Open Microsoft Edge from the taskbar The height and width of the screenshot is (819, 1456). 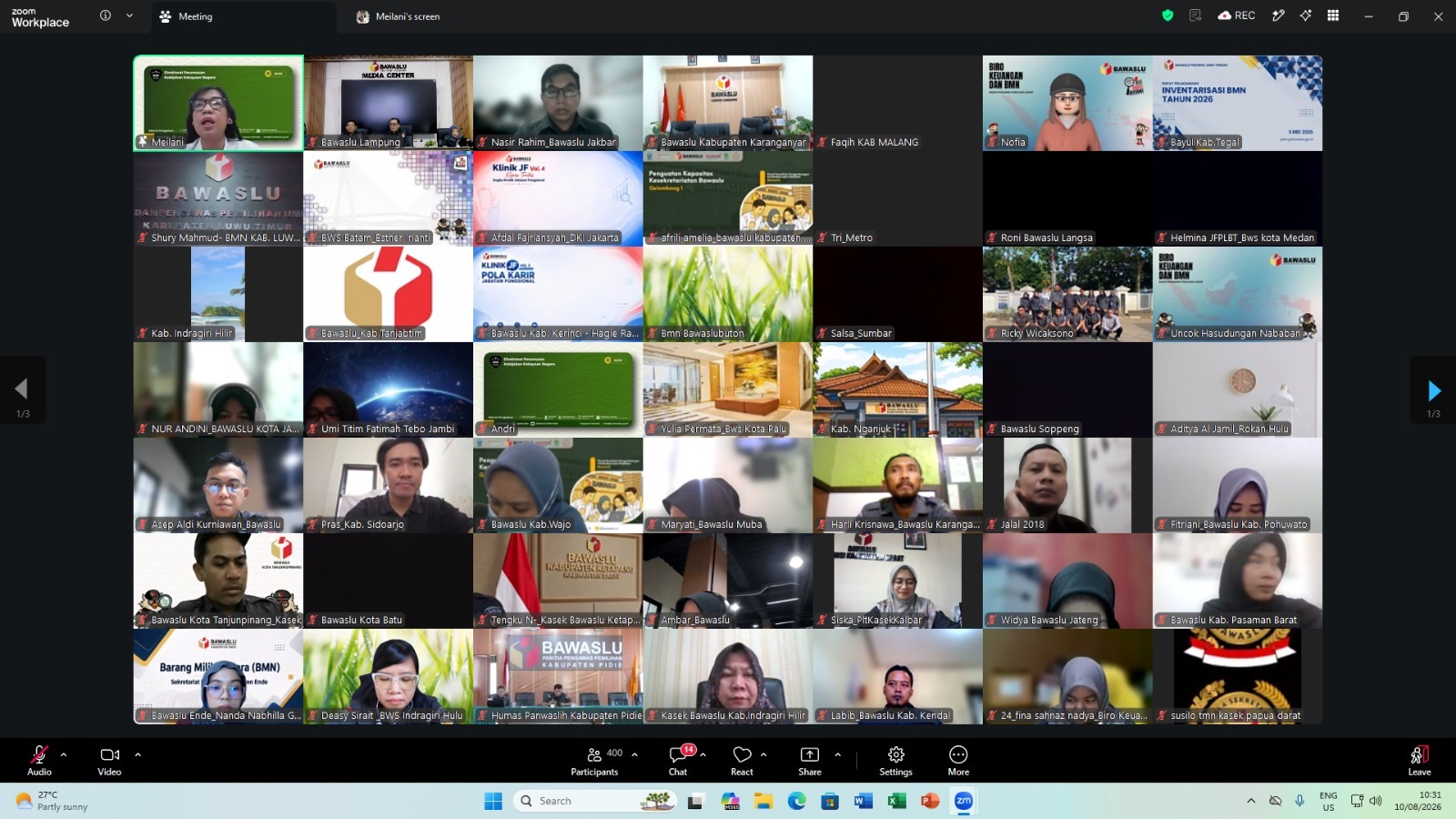pyautogui.click(x=796, y=801)
